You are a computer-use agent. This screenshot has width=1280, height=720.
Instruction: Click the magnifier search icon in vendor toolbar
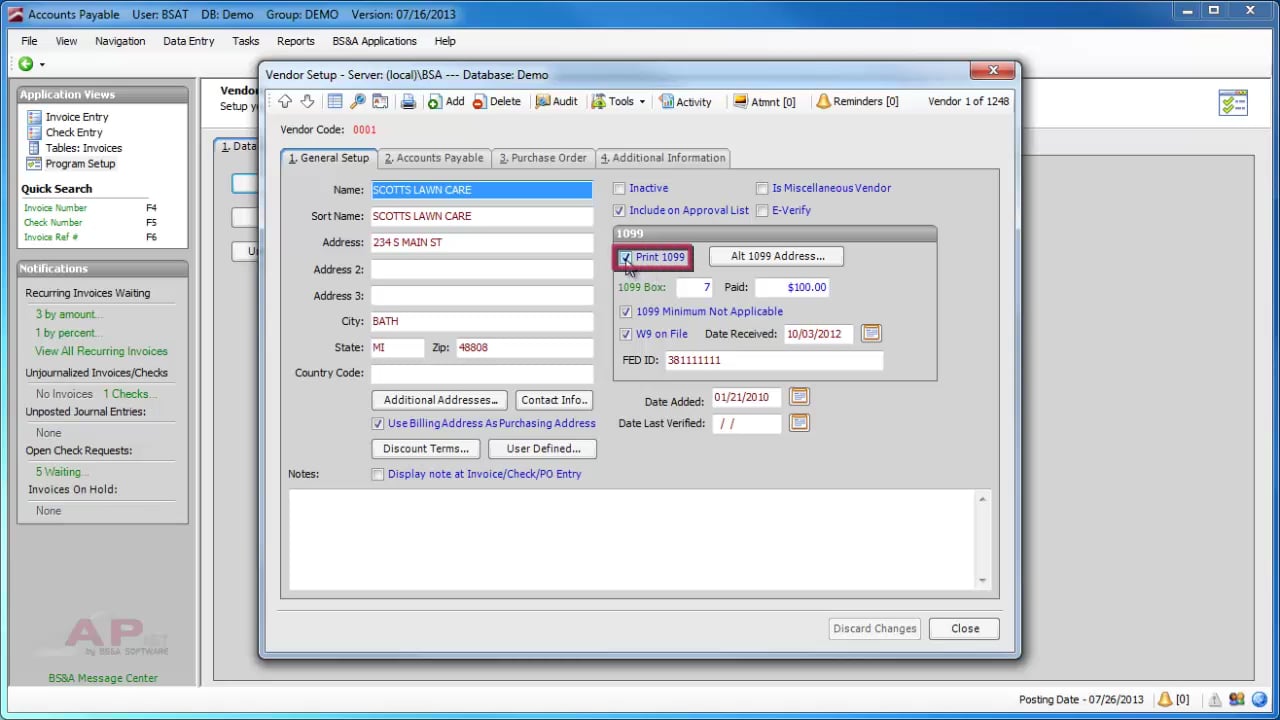(357, 101)
